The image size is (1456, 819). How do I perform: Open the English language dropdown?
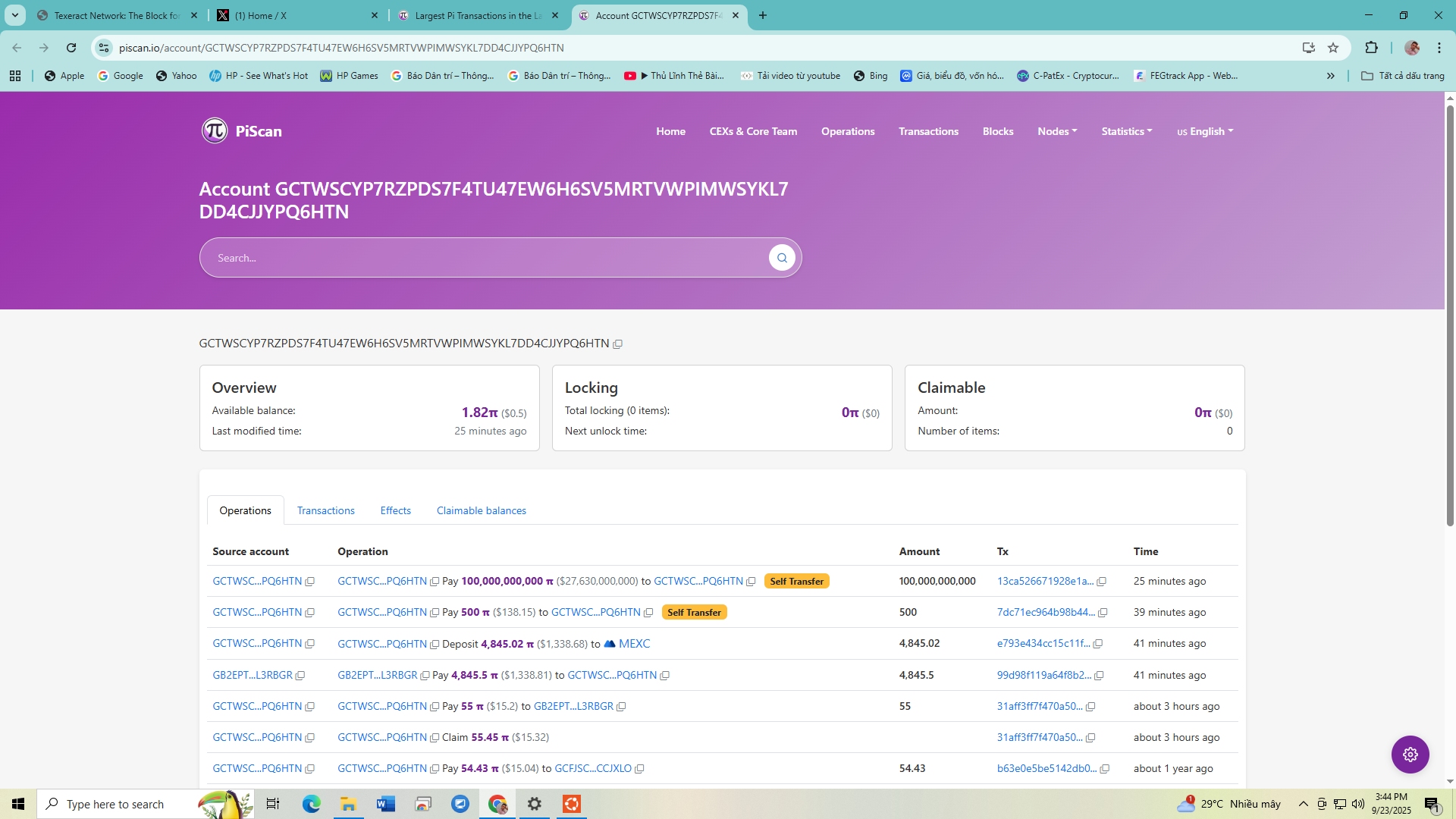[x=1205, y=131]
